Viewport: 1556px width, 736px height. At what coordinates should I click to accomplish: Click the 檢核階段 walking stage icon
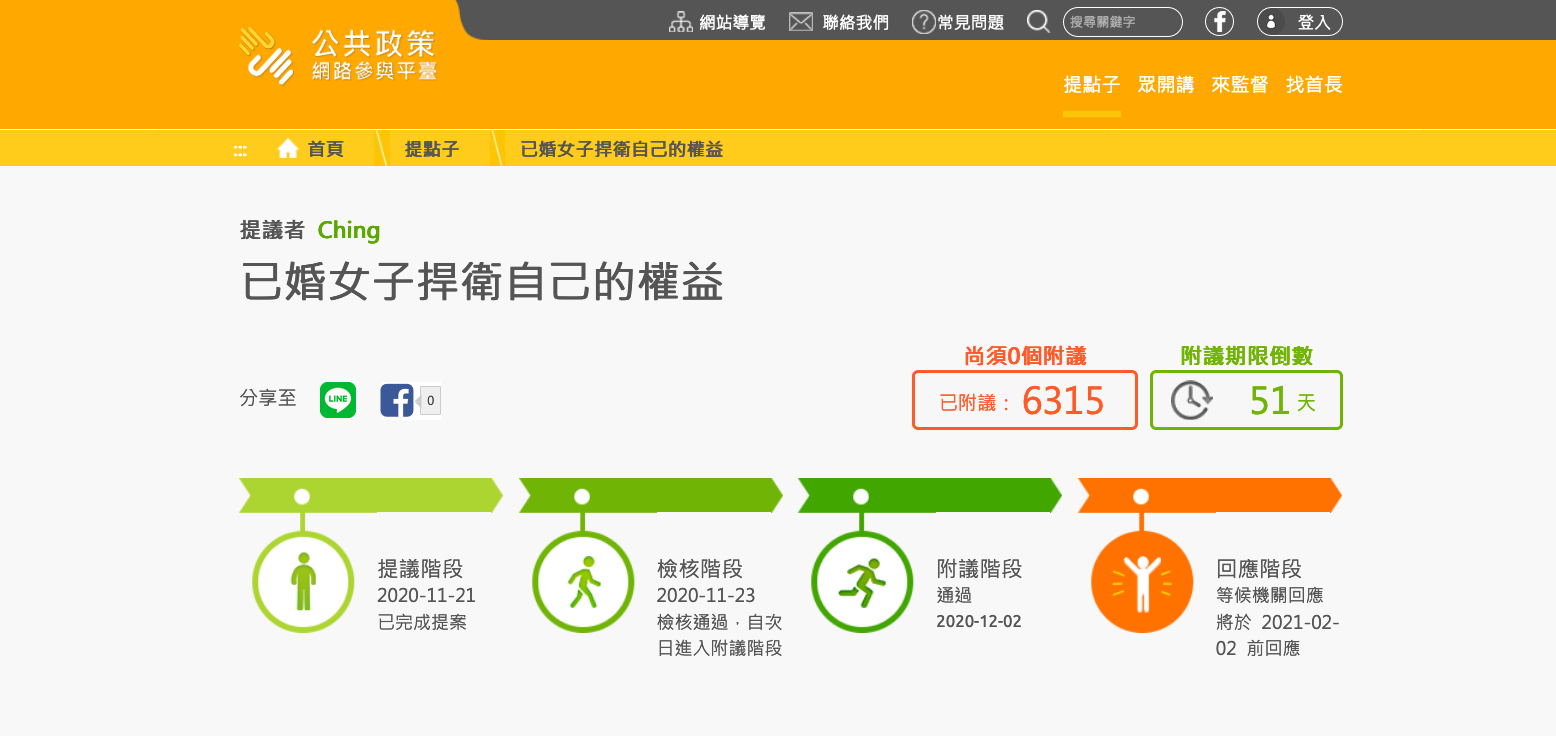point(583,582)
